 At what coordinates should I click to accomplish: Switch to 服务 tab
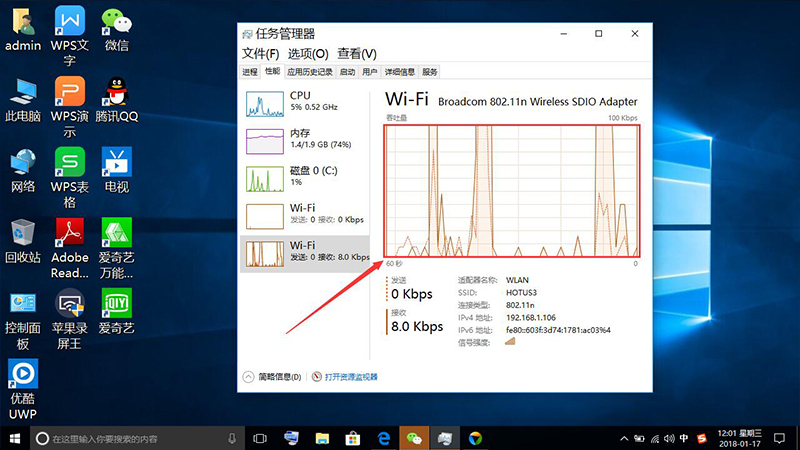point(430,72)
